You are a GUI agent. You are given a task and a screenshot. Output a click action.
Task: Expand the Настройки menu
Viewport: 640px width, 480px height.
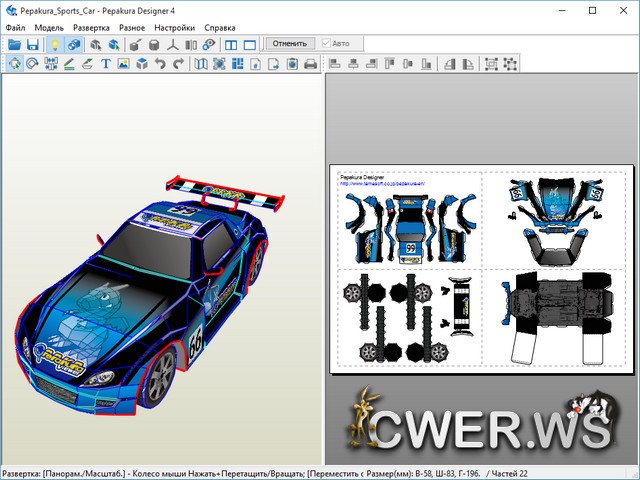(x=175, y=28)
